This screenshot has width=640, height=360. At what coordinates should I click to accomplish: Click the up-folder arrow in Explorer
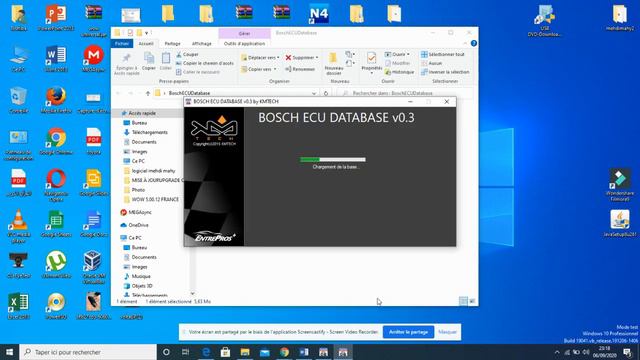[x=148, y=93]
